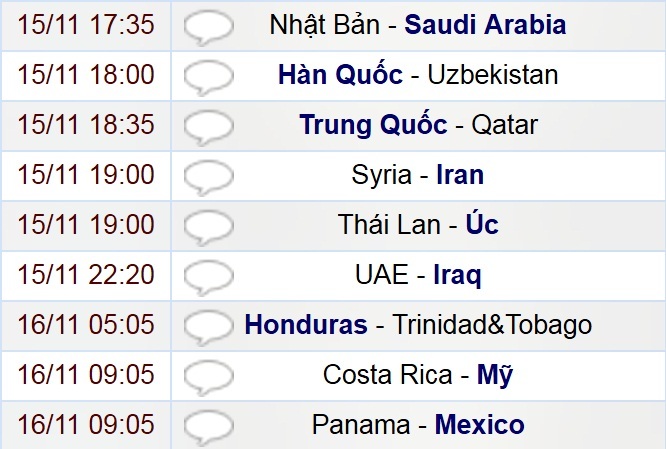Open comment bubble for UAE - Iraq
666x449 pixels.
point(210,276)
